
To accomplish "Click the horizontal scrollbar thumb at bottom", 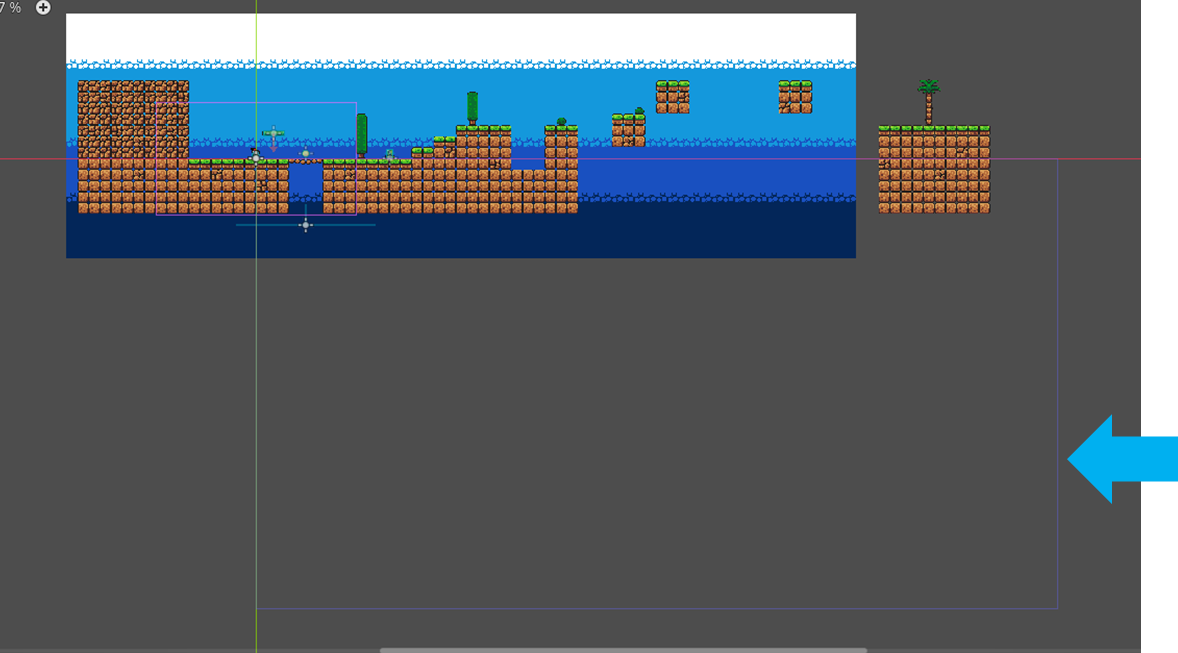I will tap(623, 650).
